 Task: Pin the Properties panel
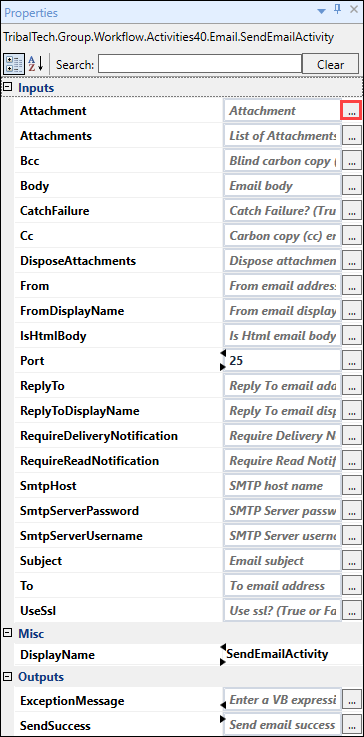coord(337,10)
